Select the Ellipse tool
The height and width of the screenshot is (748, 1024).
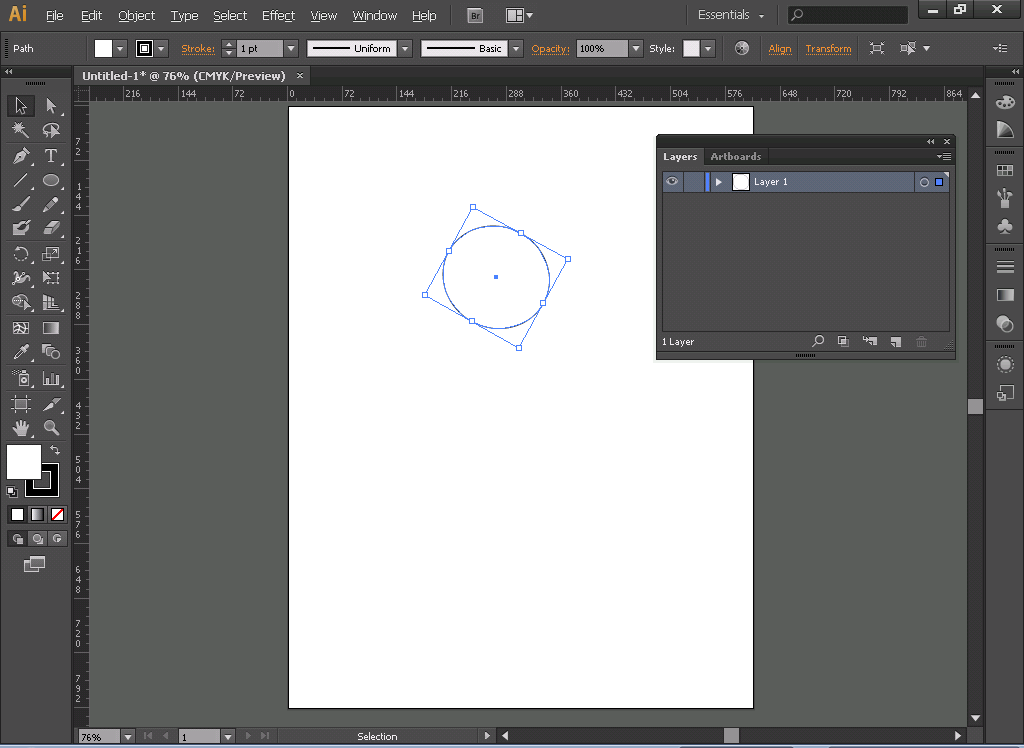[51, 180]
